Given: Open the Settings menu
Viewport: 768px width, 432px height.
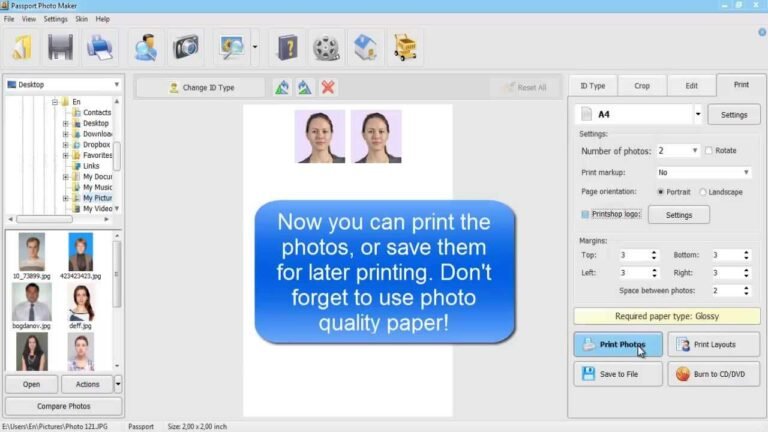Looking at the screenshot, I should point(55,19).
